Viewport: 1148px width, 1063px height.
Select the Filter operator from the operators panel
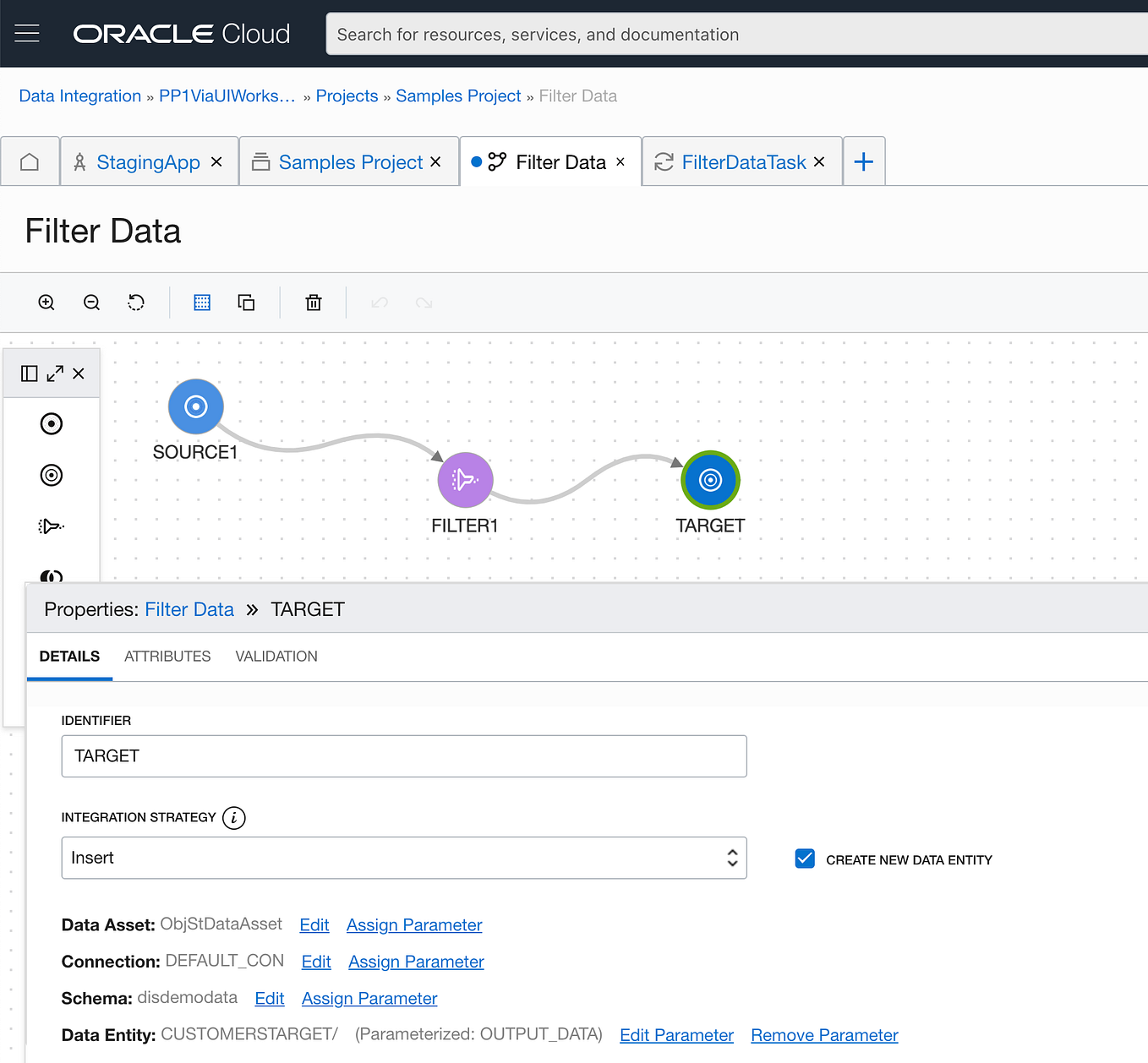click(51, 526)
